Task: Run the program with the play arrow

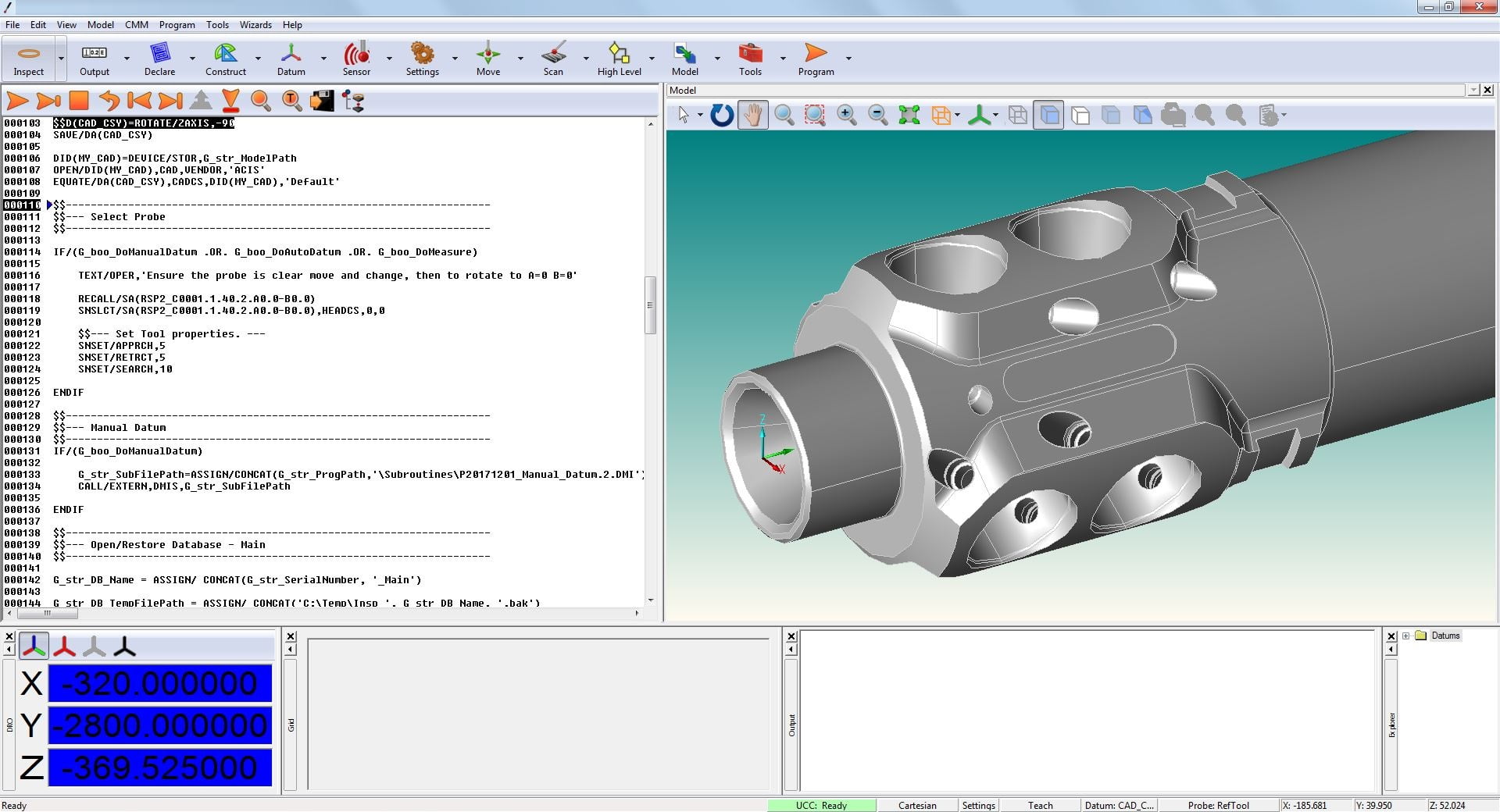Action: pos(16,101)
